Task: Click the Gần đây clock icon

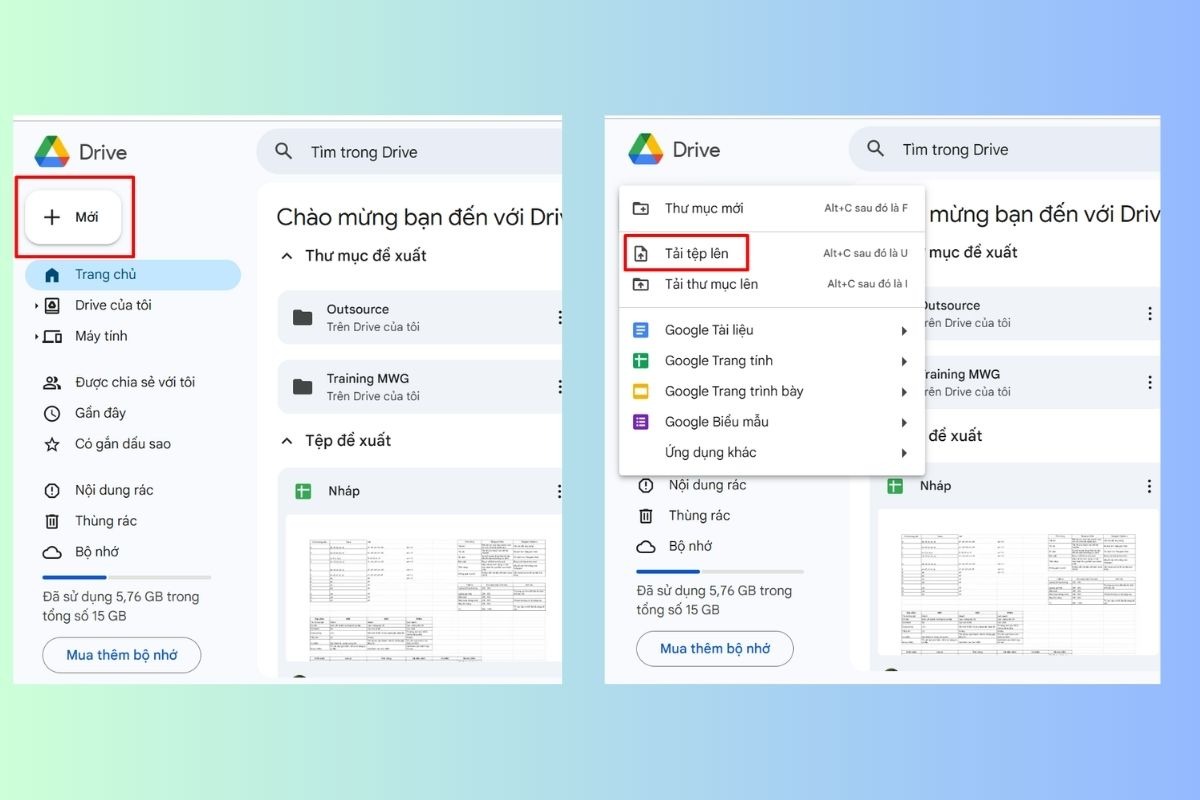Action: click(52, 414)
